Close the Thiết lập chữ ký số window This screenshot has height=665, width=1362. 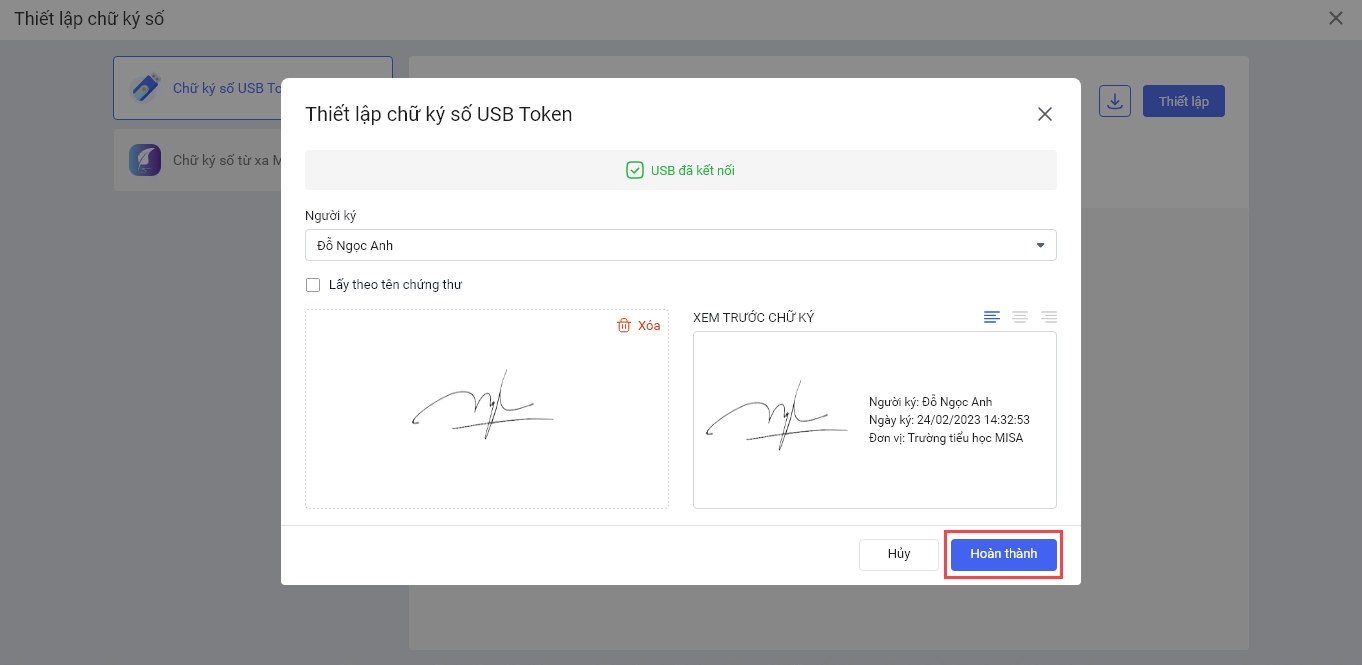point(1336,18)
